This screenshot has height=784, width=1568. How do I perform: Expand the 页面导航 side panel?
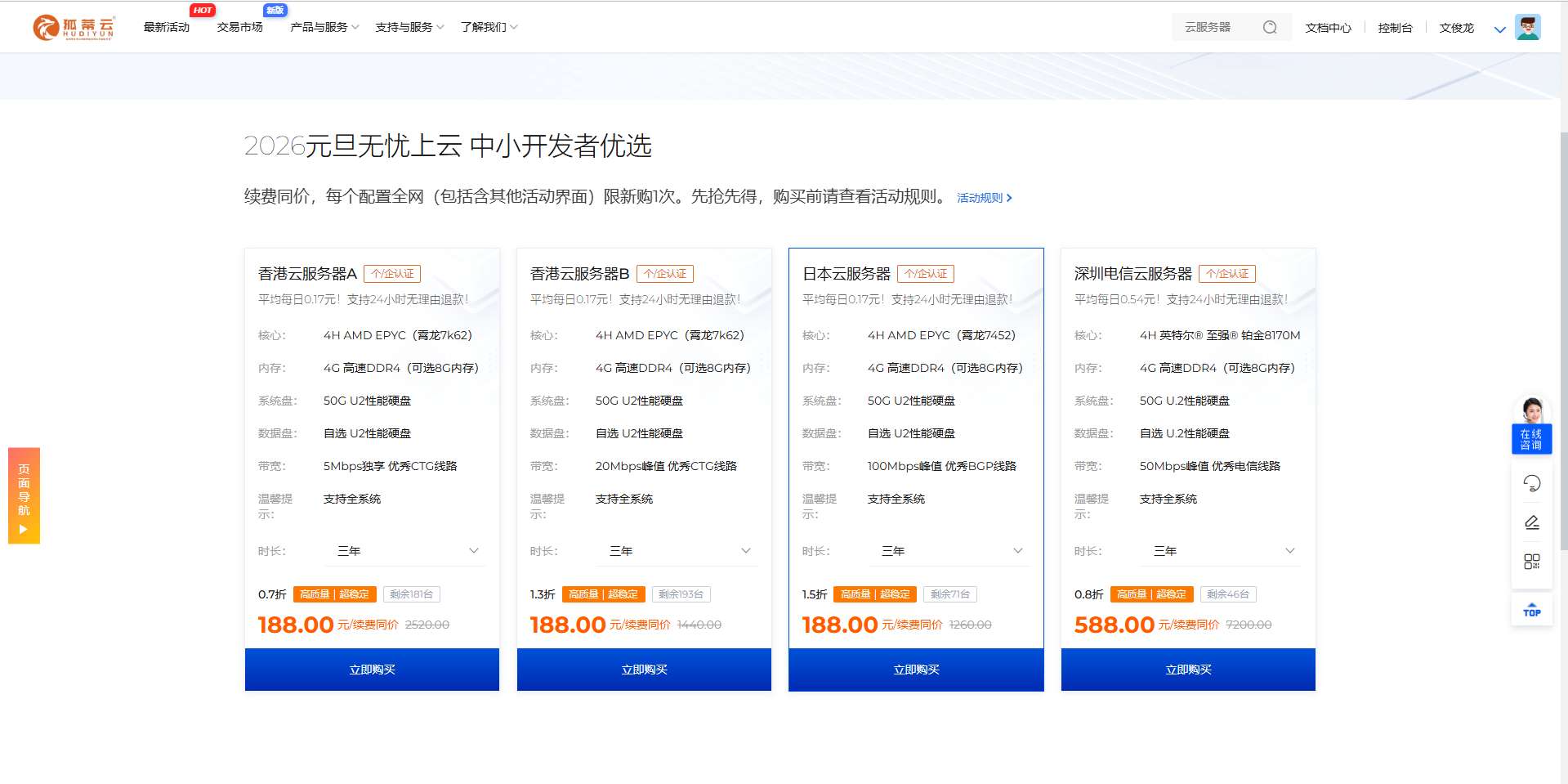click(x=24, y=495)
